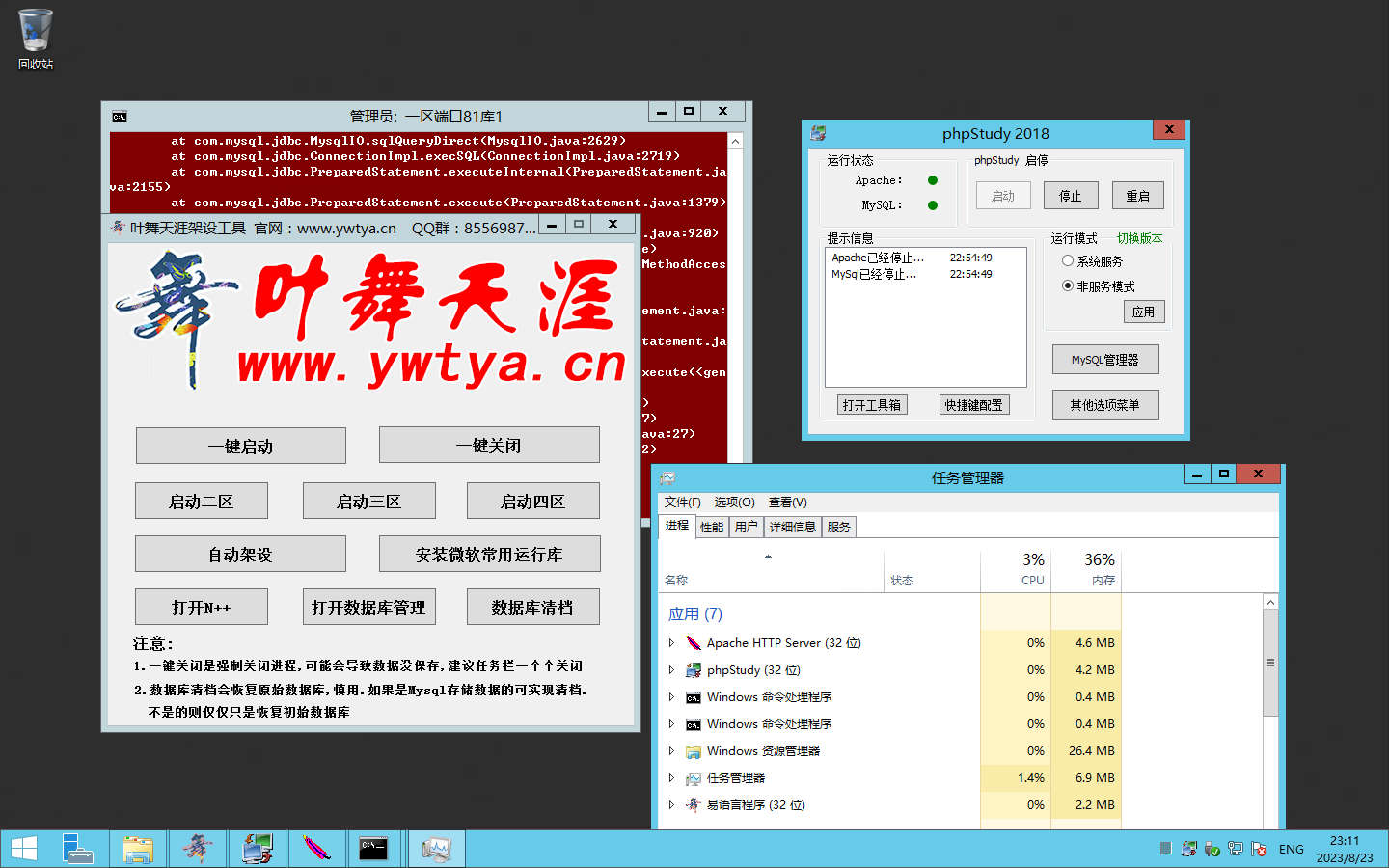Open Action Center flag tray icon

[1259, 849]
